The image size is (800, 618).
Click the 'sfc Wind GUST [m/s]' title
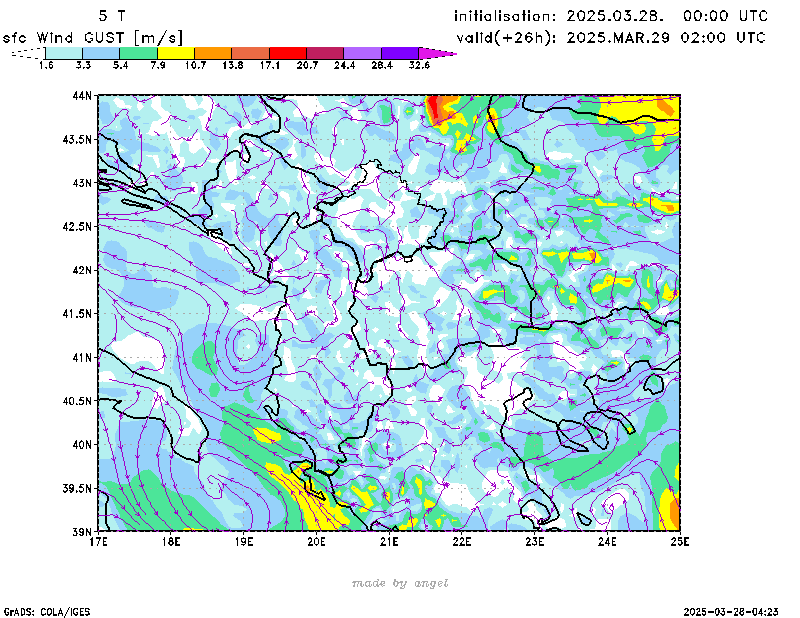click(x=93, y=37)
